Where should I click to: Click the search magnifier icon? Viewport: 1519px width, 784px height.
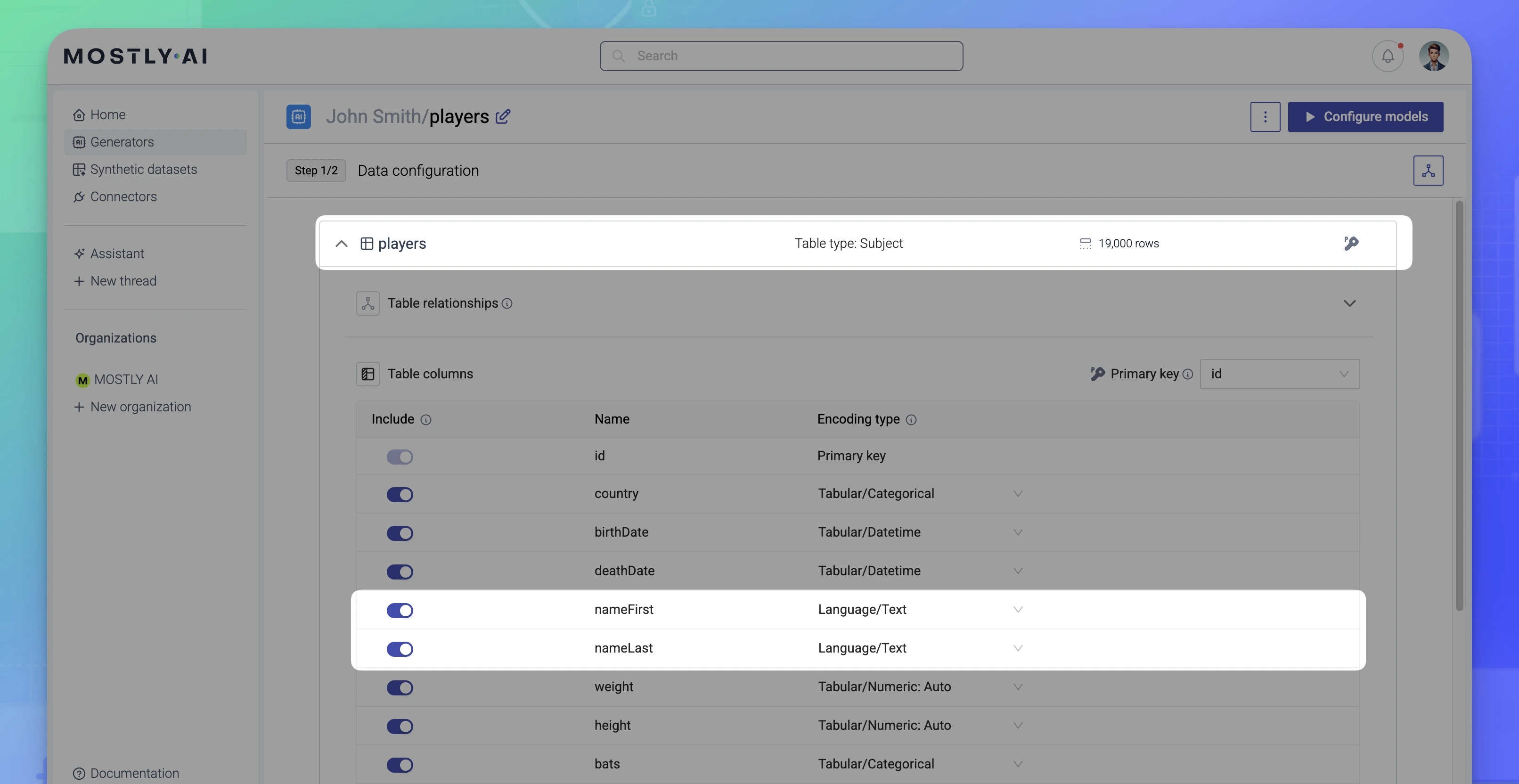point(619,56)
